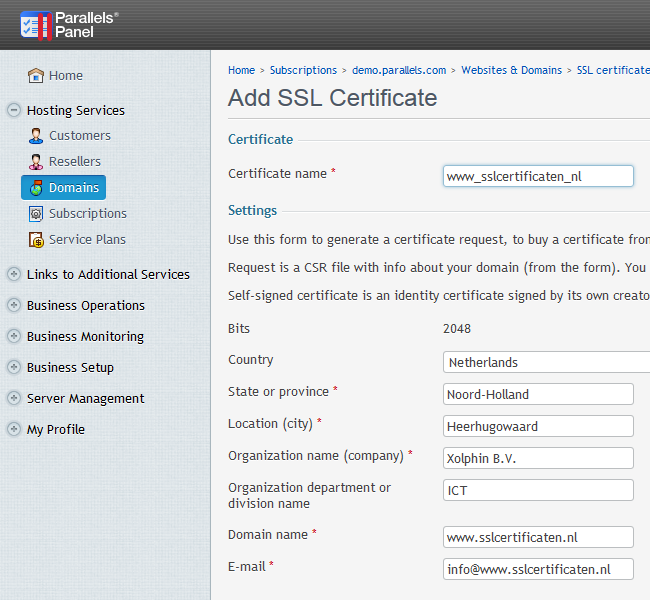Screen dimensions: 650x600
Task: Click the Customers person icon
Action: 36,136
